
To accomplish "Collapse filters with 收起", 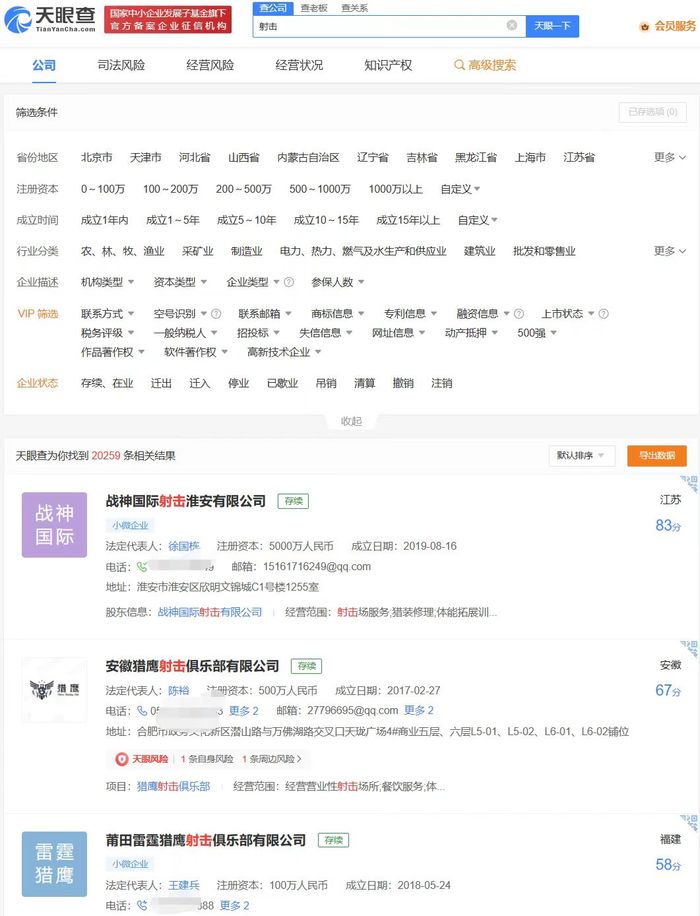I will click(x=351, y=421).
